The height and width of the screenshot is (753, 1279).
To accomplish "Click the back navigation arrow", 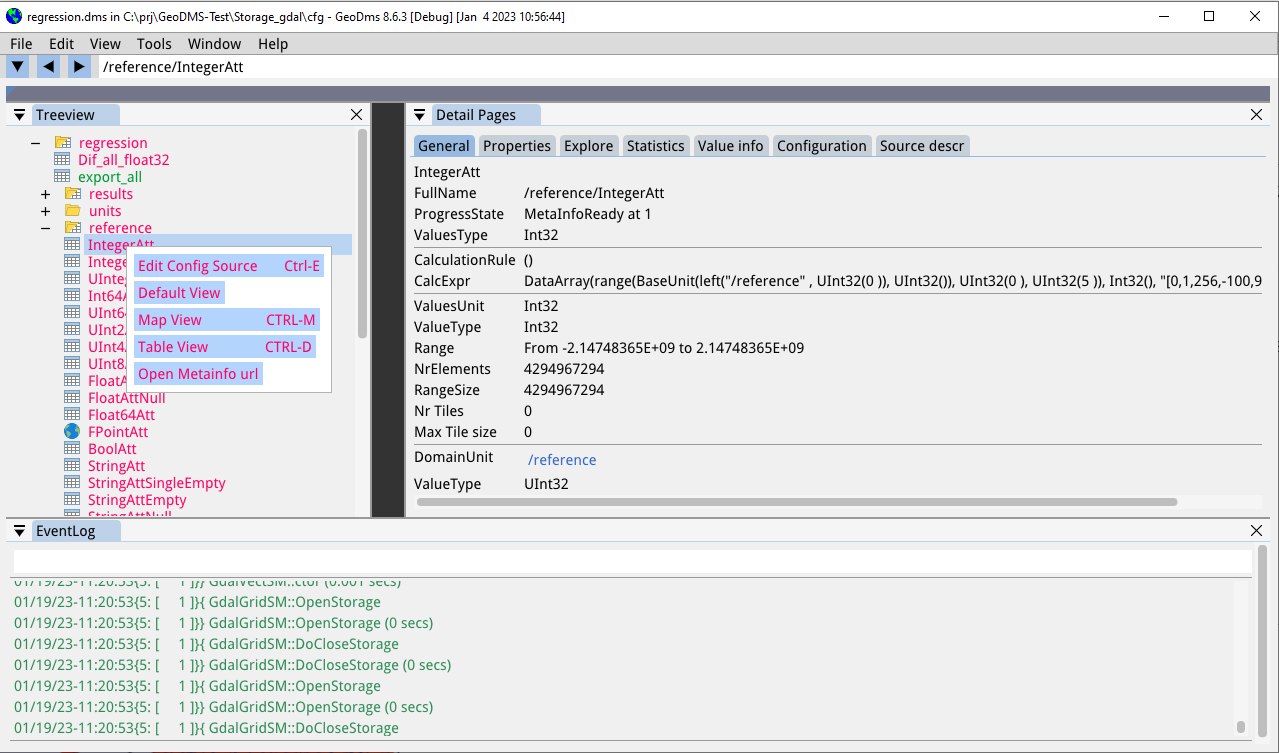I will coord(48,66).
